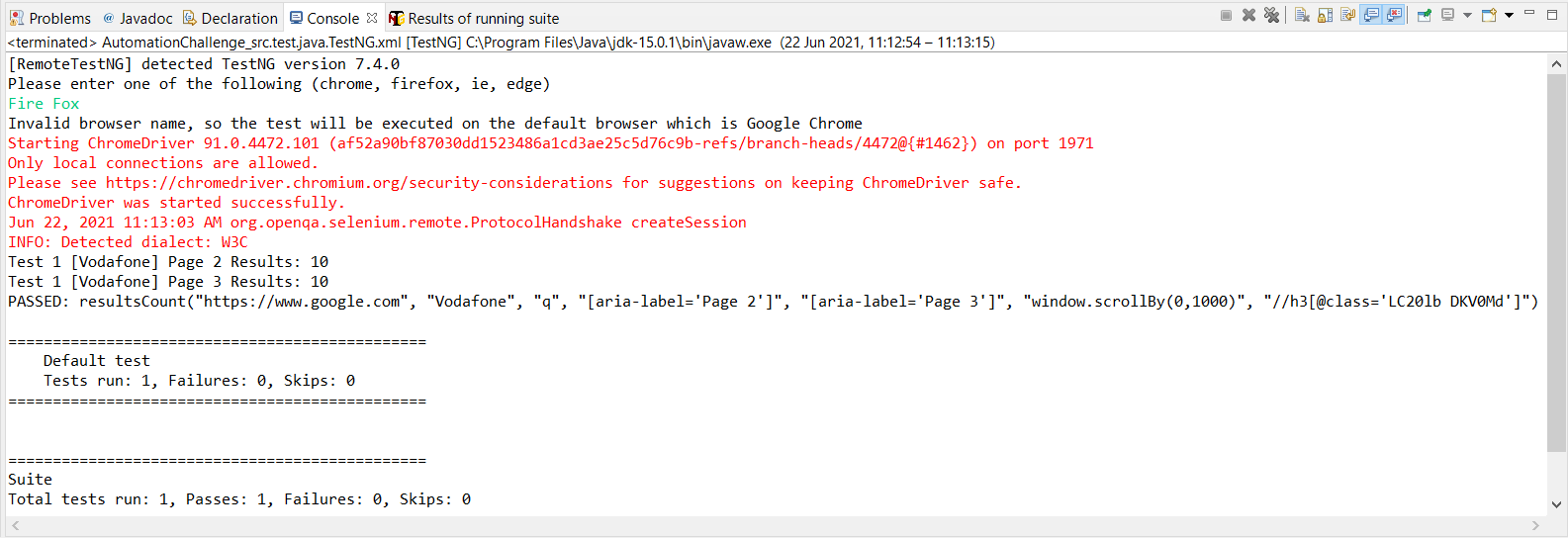Click the vertical scrollbar thumb
1568x538 pixels.
click(x=1556, y=262)
